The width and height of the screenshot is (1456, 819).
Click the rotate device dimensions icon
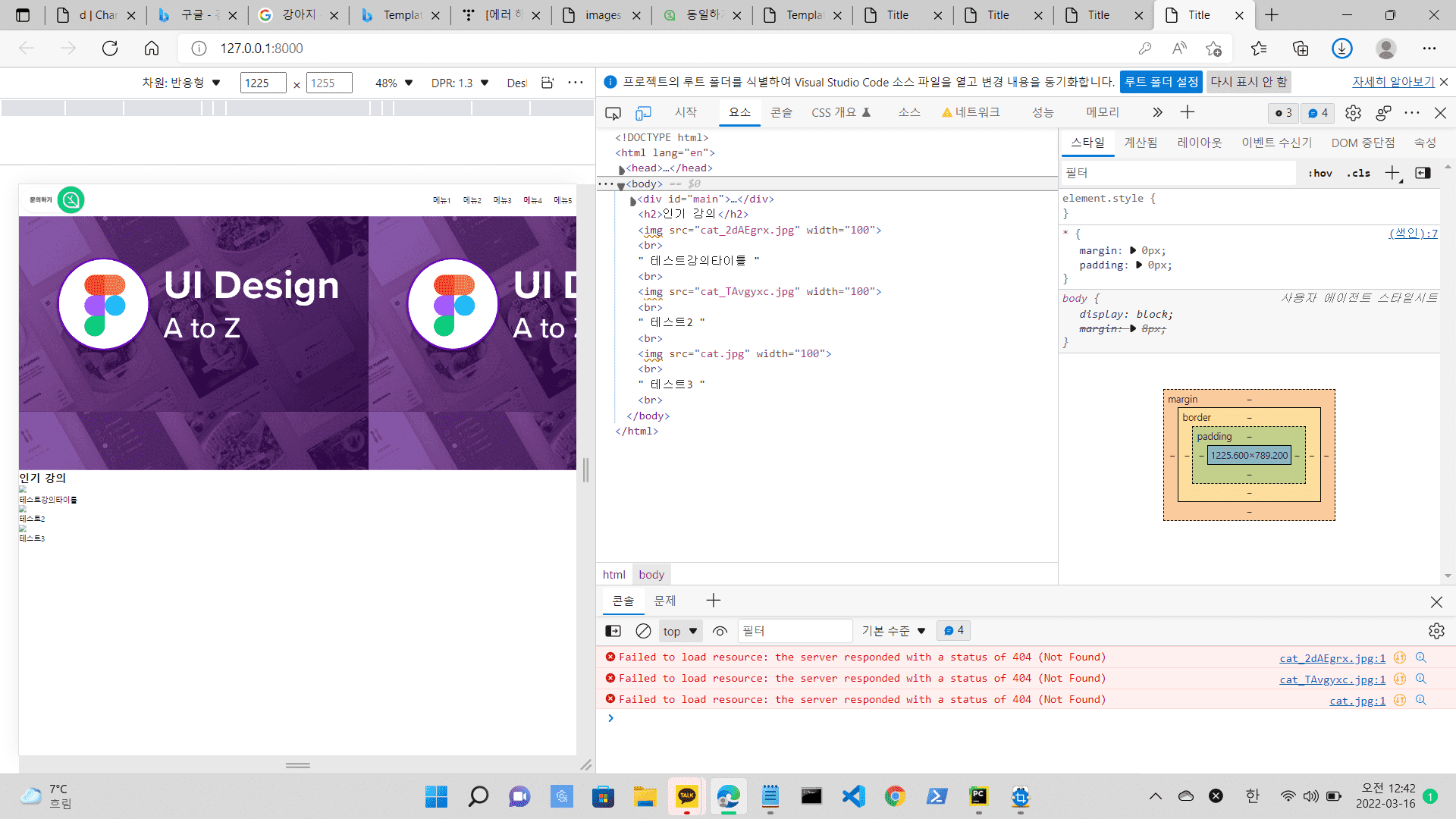click(548, 83)
